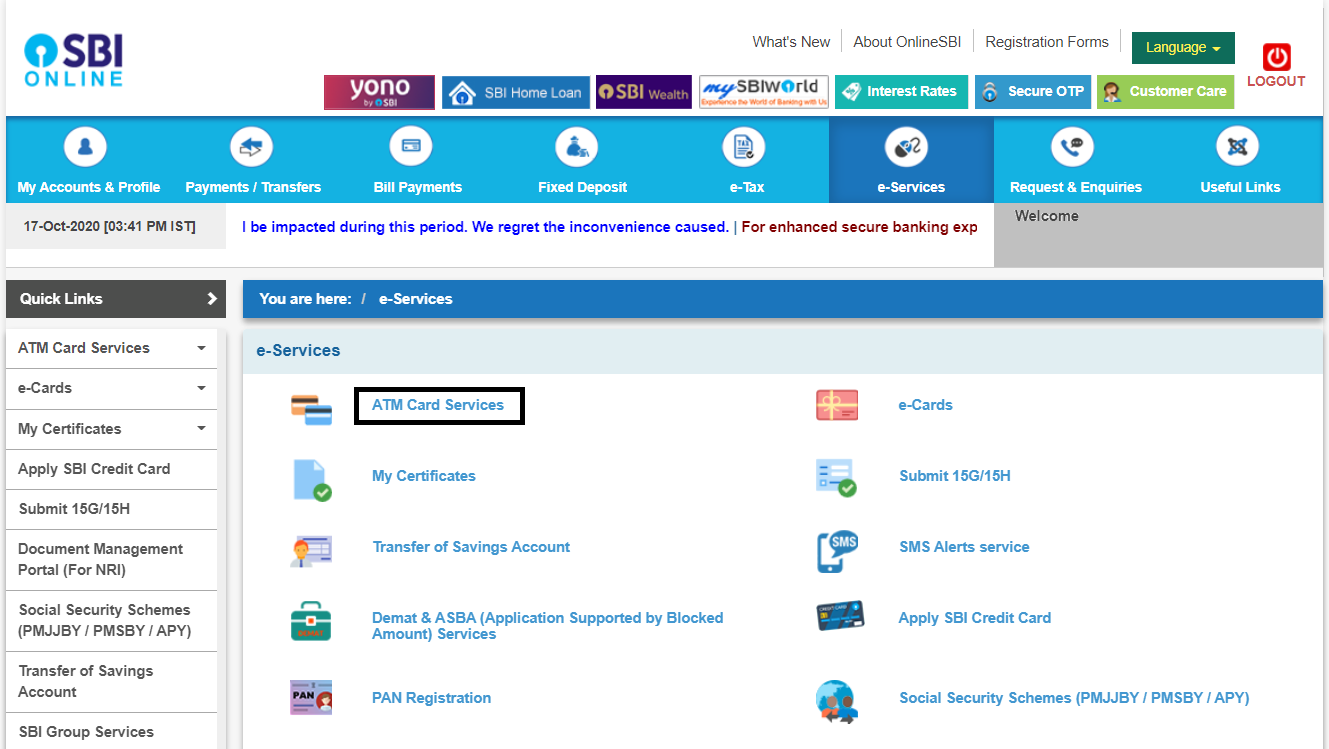Open Social Security Schemes main panel link

(x=1074, y=698)
